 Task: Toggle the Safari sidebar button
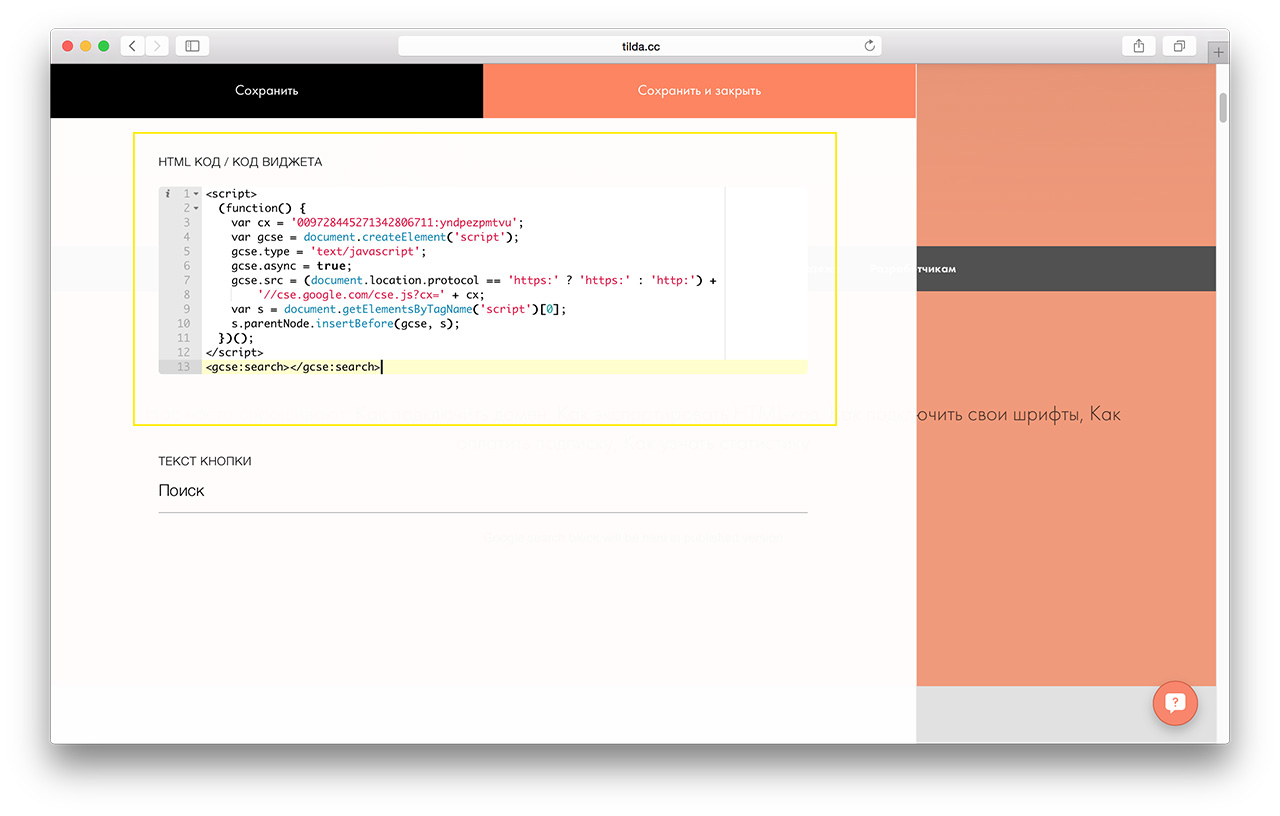[x=192, y=46]
